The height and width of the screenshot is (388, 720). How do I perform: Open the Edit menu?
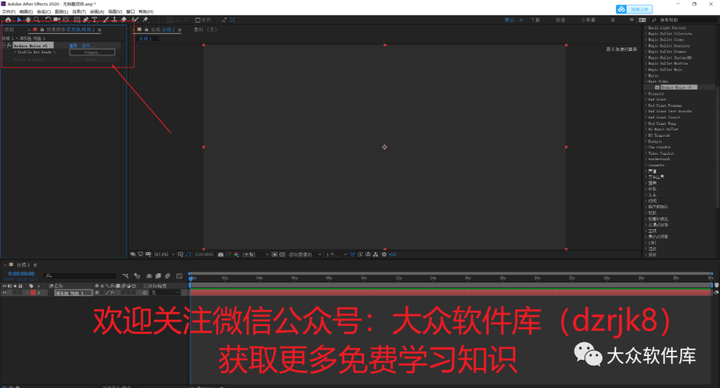[26, 11]
